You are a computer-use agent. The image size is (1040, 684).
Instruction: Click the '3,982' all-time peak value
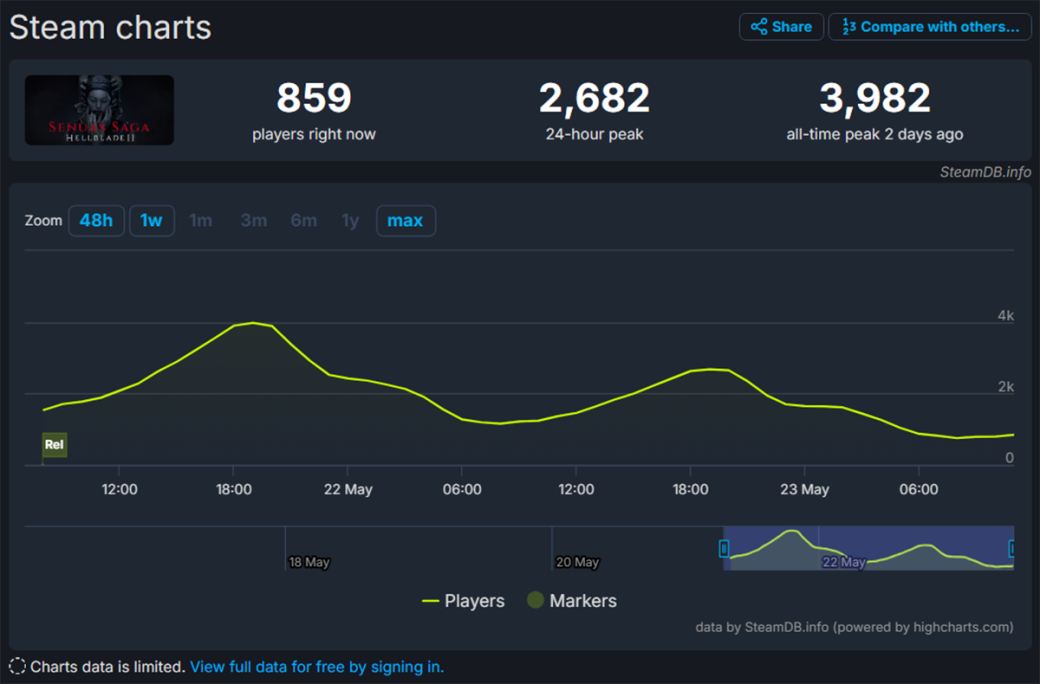(x=875, y=98)
